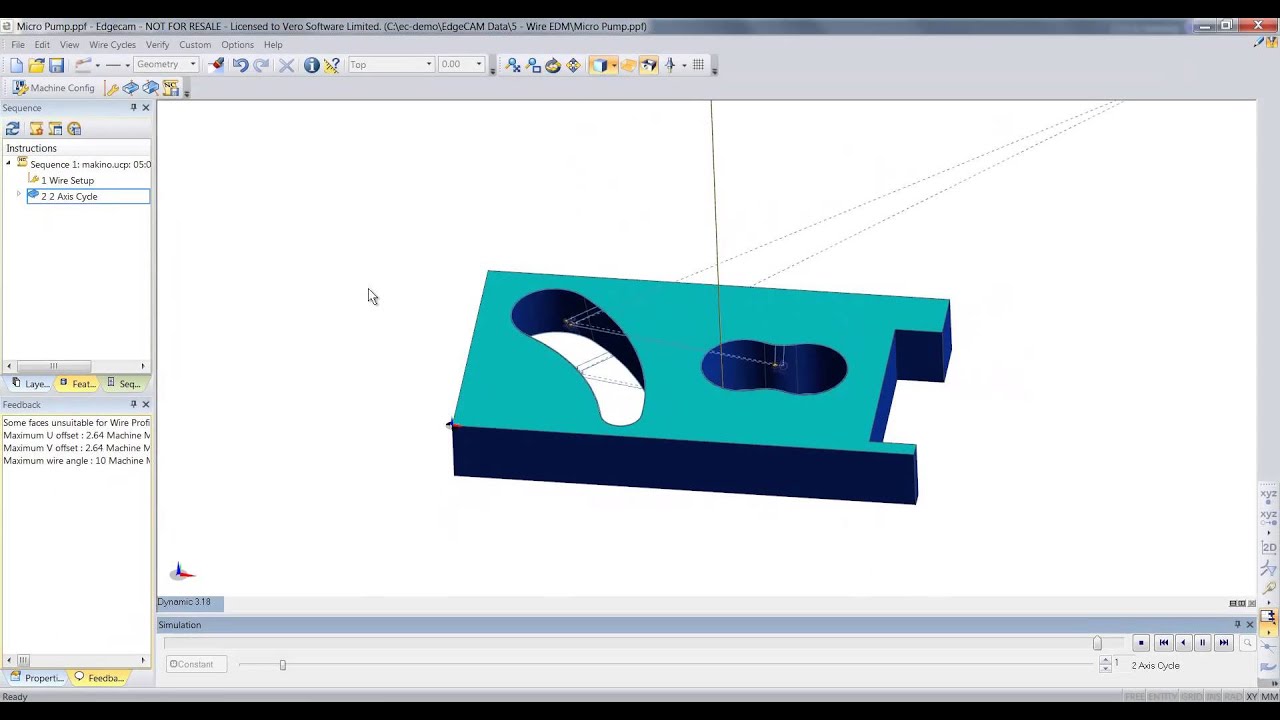Click the orange translucent render icon
The height and width of the screenshot is (720, 1280).
point(628,65)
